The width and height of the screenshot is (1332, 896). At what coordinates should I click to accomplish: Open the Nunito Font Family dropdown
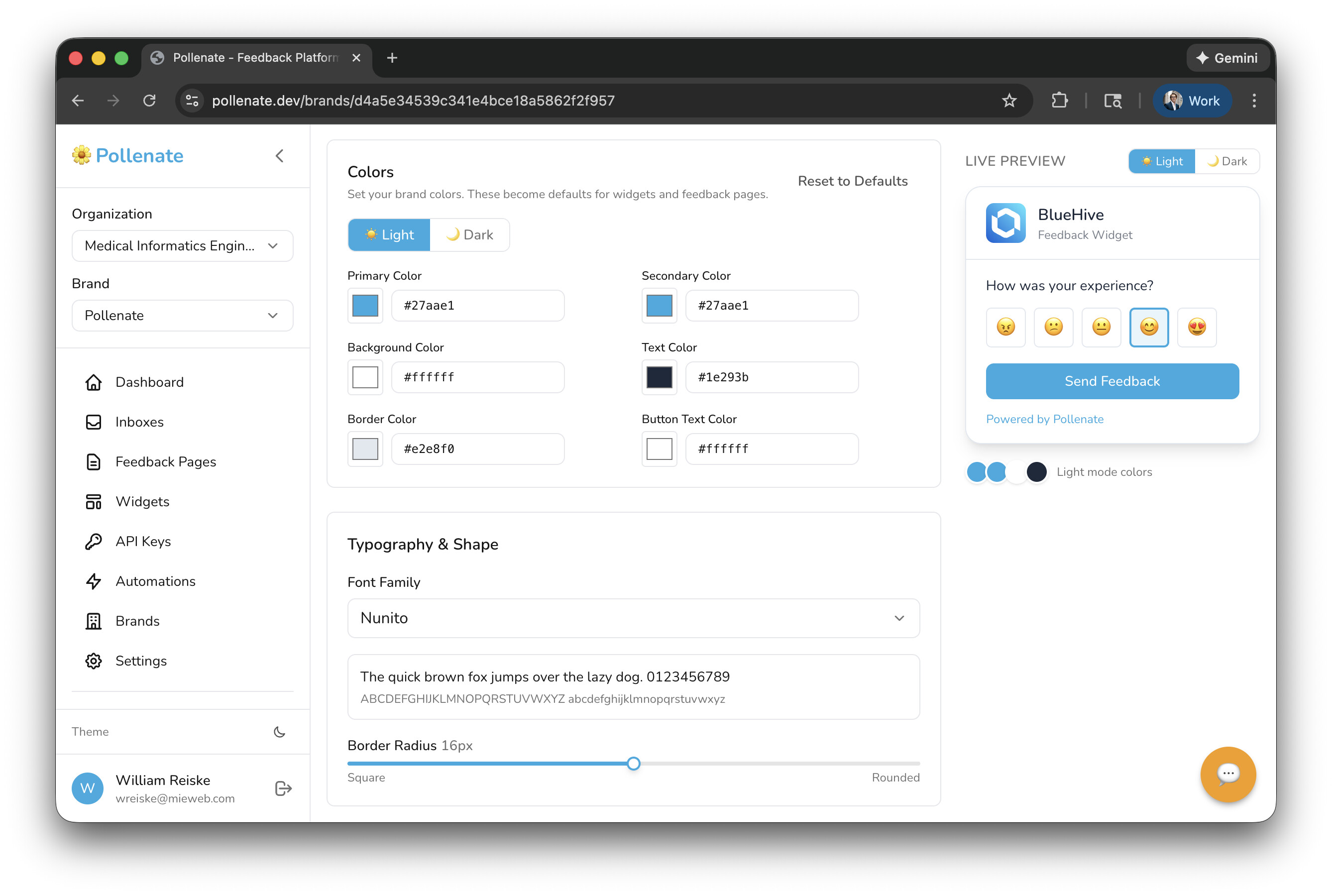pyautogui.click(x=633, y=618)
